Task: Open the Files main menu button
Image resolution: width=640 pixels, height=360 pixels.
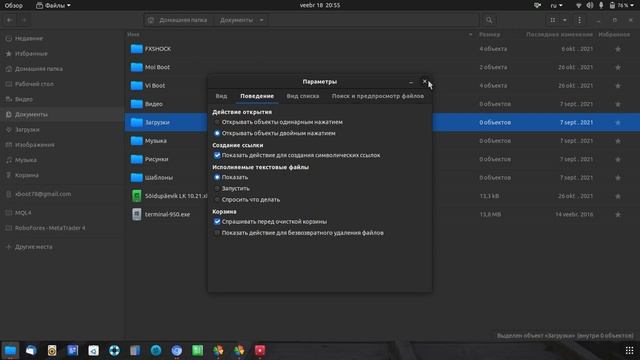Action: [x=579, y=20]
